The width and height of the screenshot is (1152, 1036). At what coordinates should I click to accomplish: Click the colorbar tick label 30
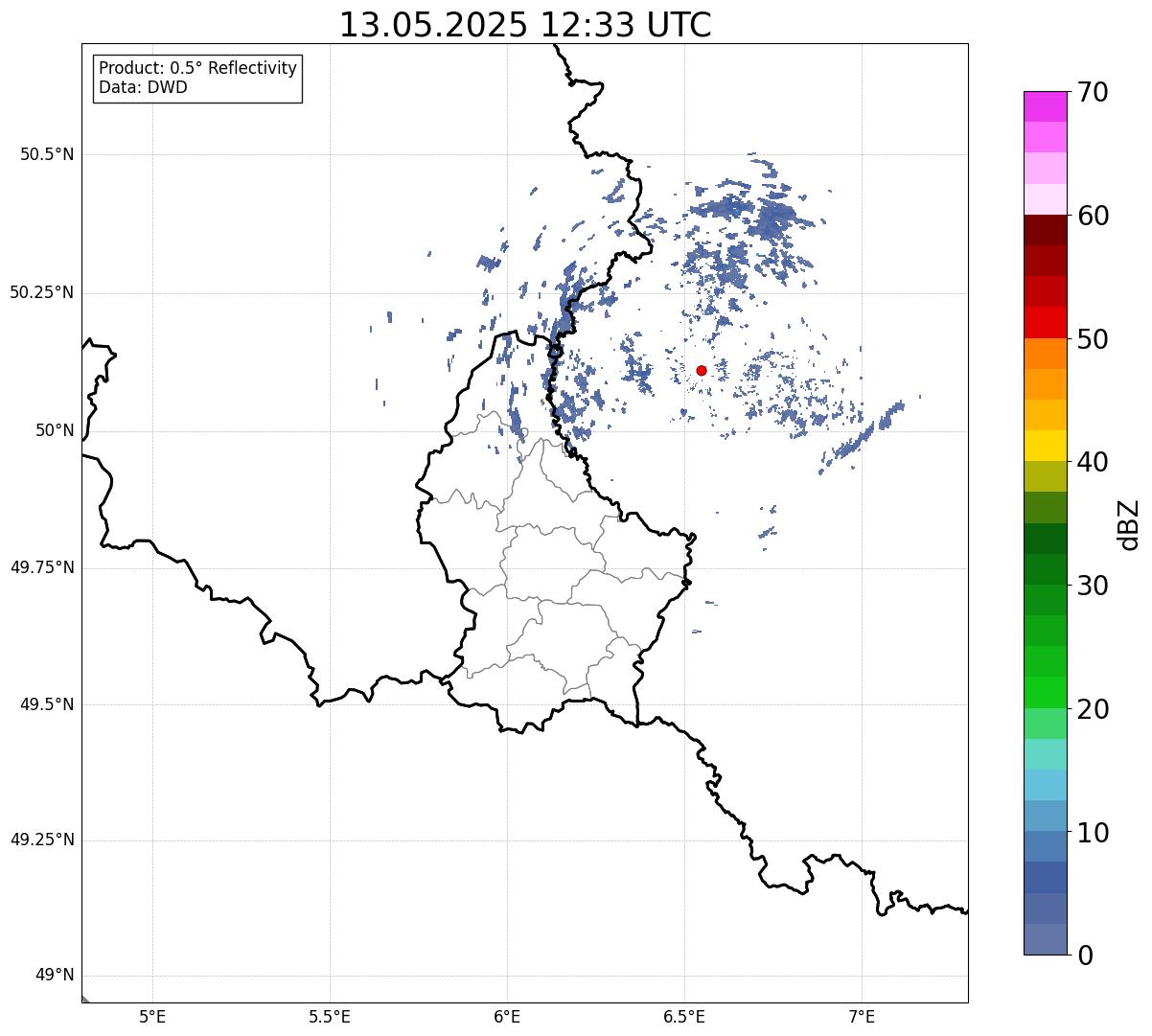point(1093,586)
